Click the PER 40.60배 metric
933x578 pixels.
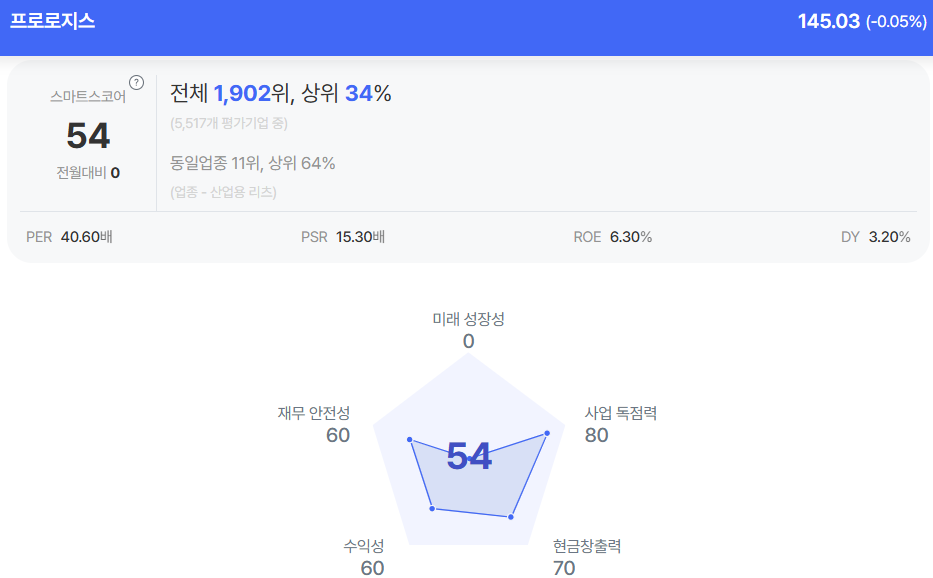tap(69, 237)
